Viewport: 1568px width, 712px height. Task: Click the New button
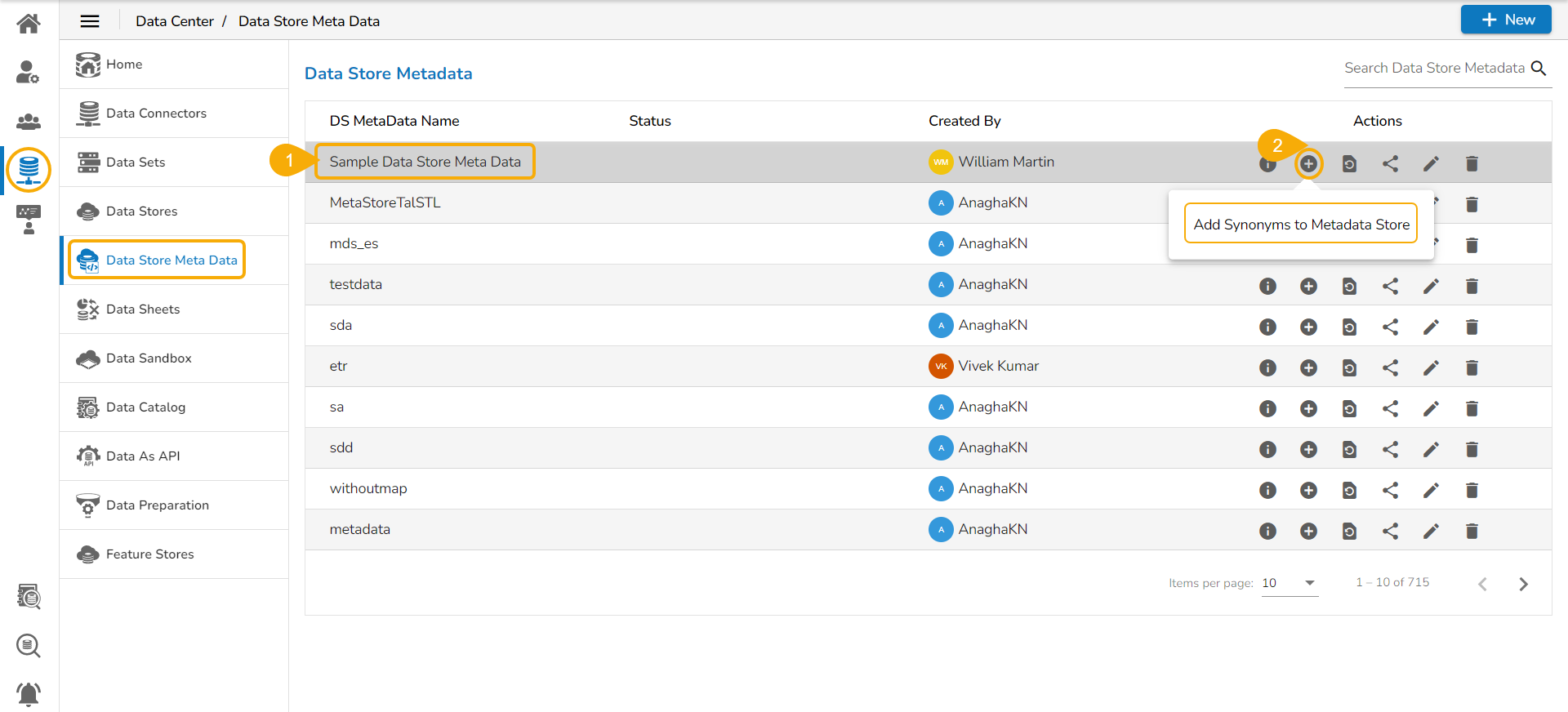[x=1506, y=20]
